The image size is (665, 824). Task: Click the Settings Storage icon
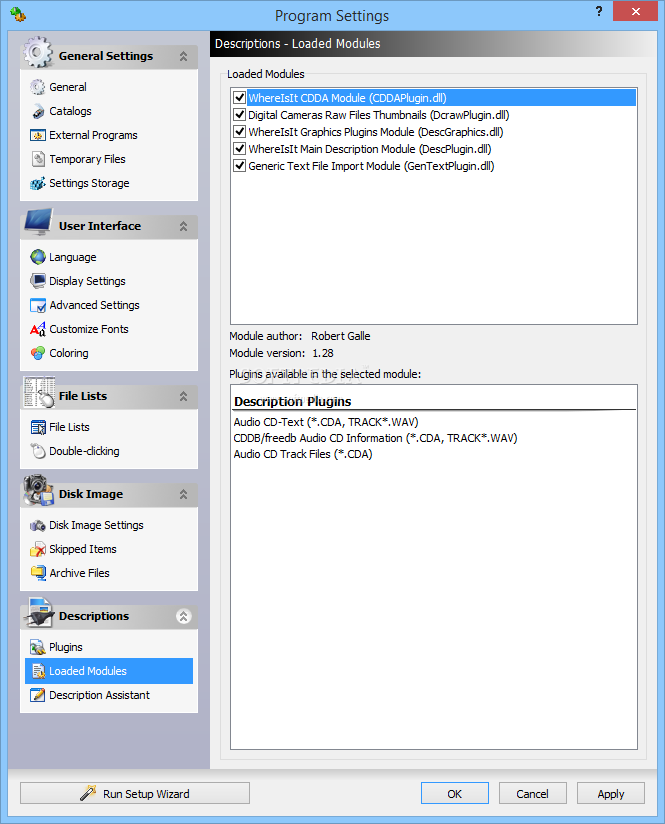click(x=37, y=183)
